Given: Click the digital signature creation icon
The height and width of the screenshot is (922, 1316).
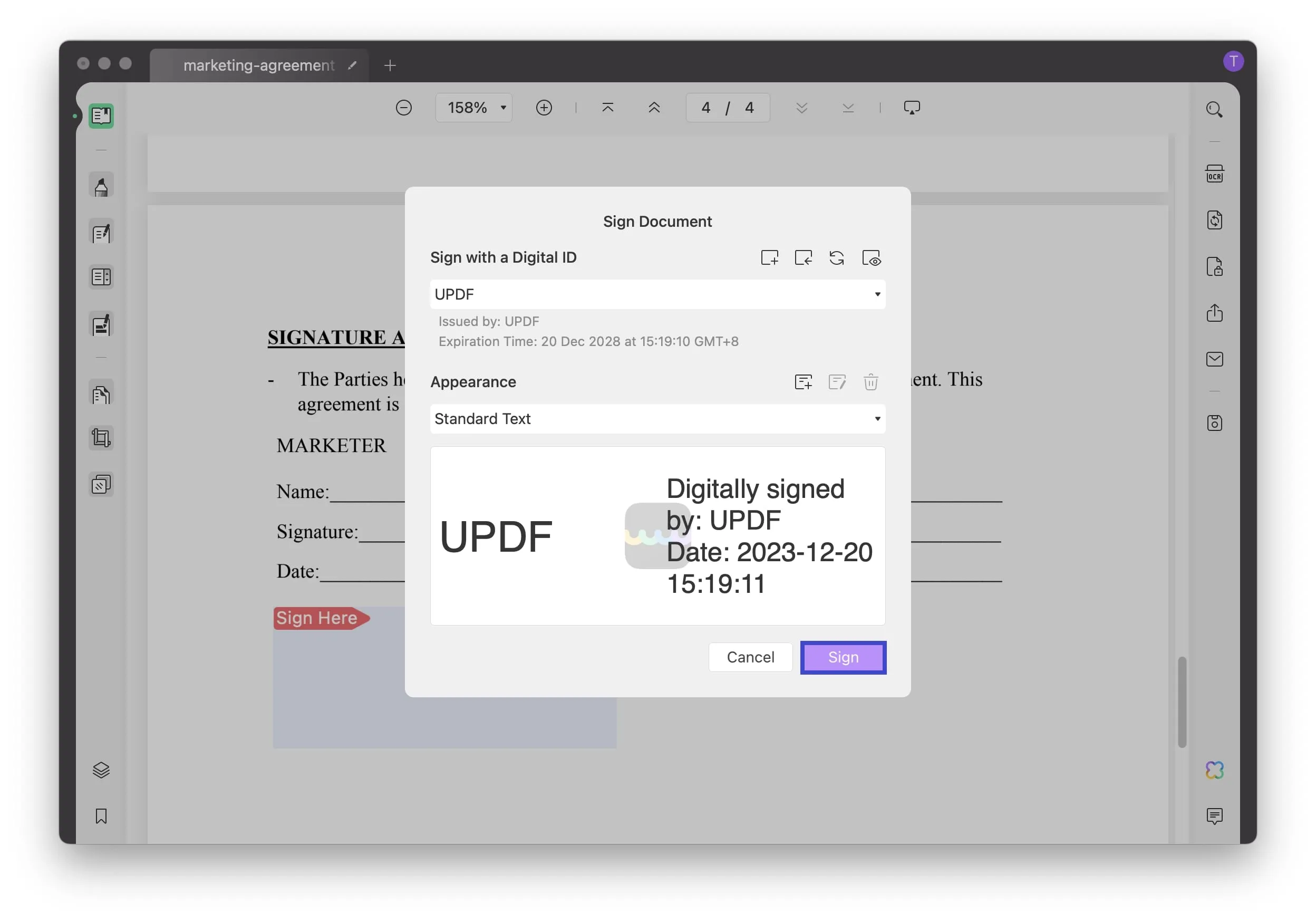Looking at the screenshot, I should pyautogui.click(x=769, y=258).
